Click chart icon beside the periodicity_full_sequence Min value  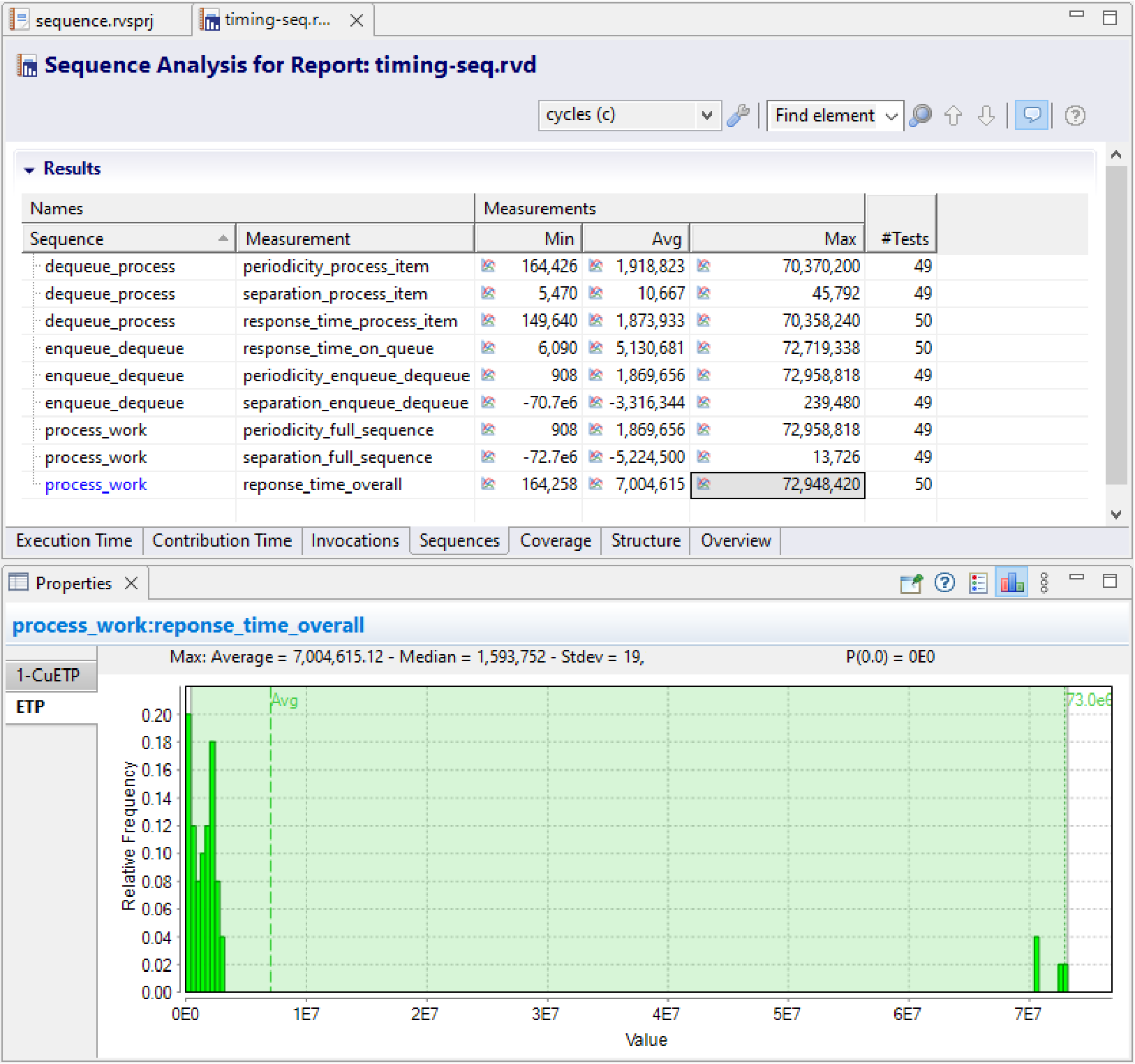tap(488, 429)
